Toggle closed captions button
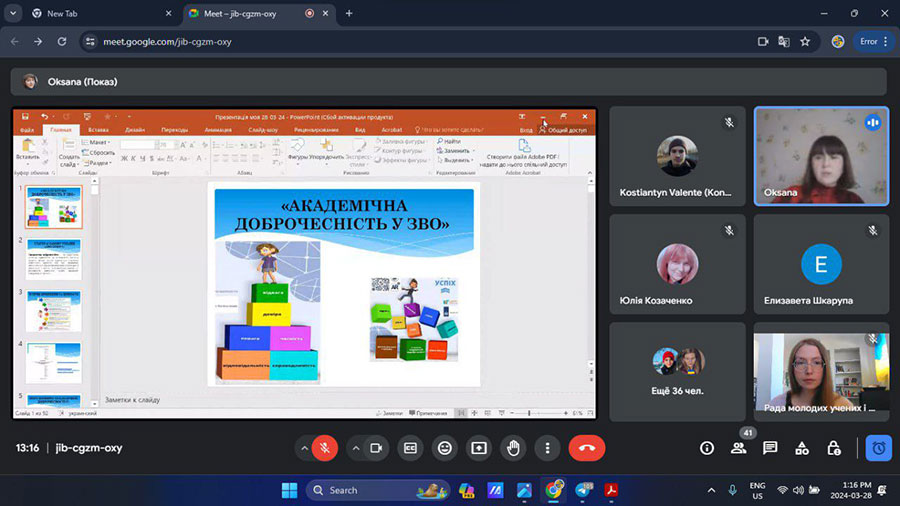Viewport: 900px width, 506px height. pos(410,448)
